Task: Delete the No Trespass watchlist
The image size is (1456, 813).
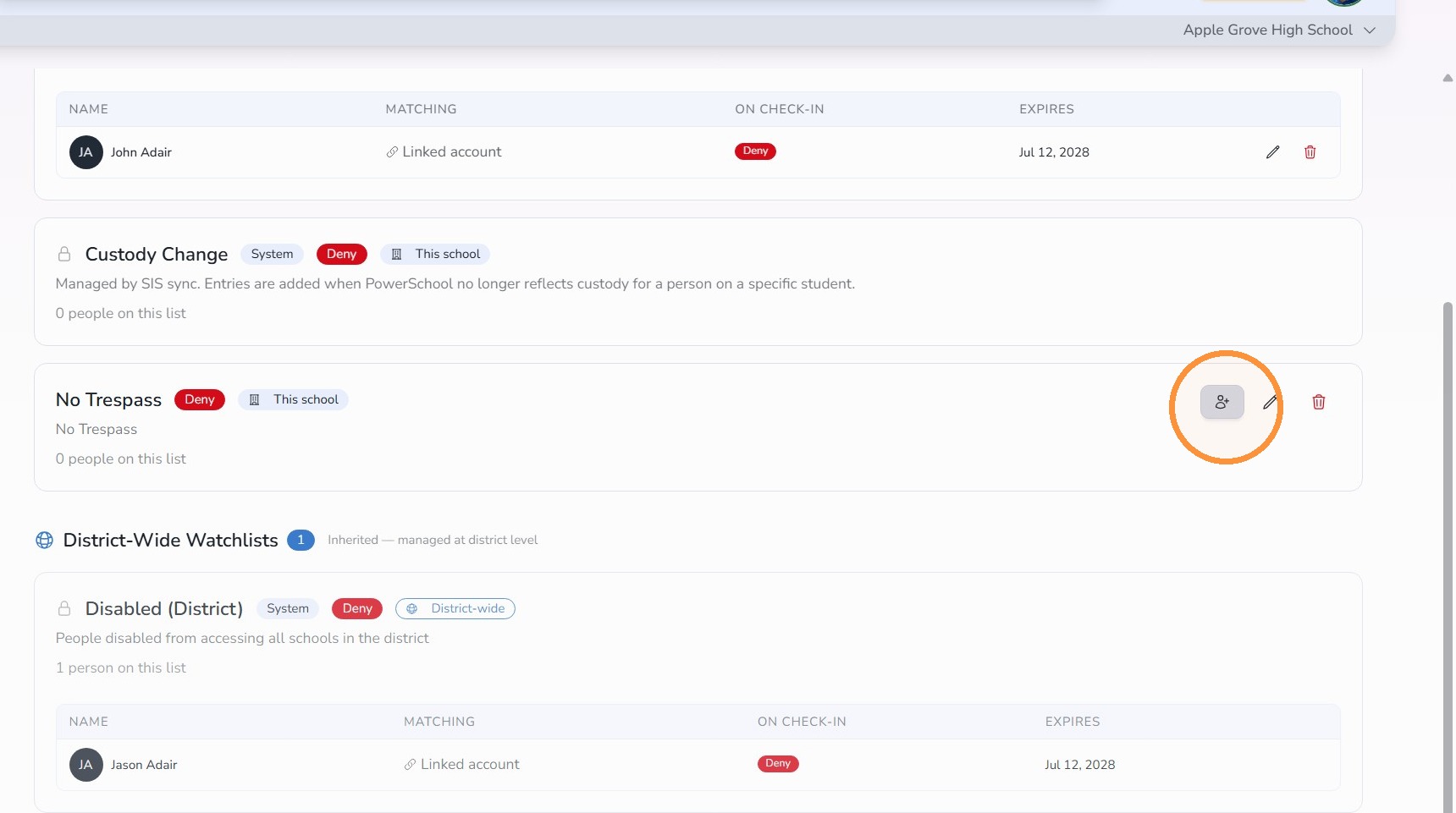Action: pos(1318,402)
